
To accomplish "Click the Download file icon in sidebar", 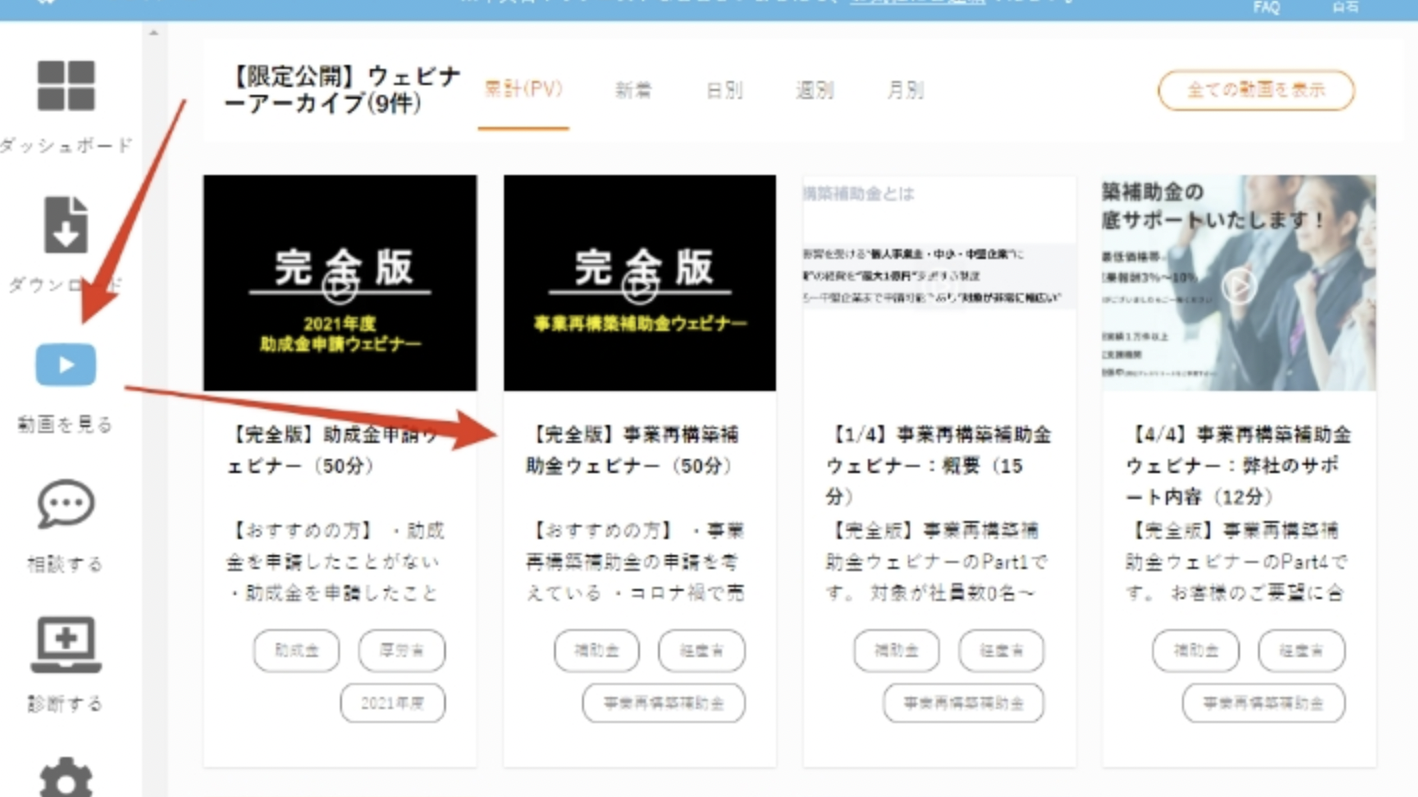I will pyautogui.click(x=66, y=225).
